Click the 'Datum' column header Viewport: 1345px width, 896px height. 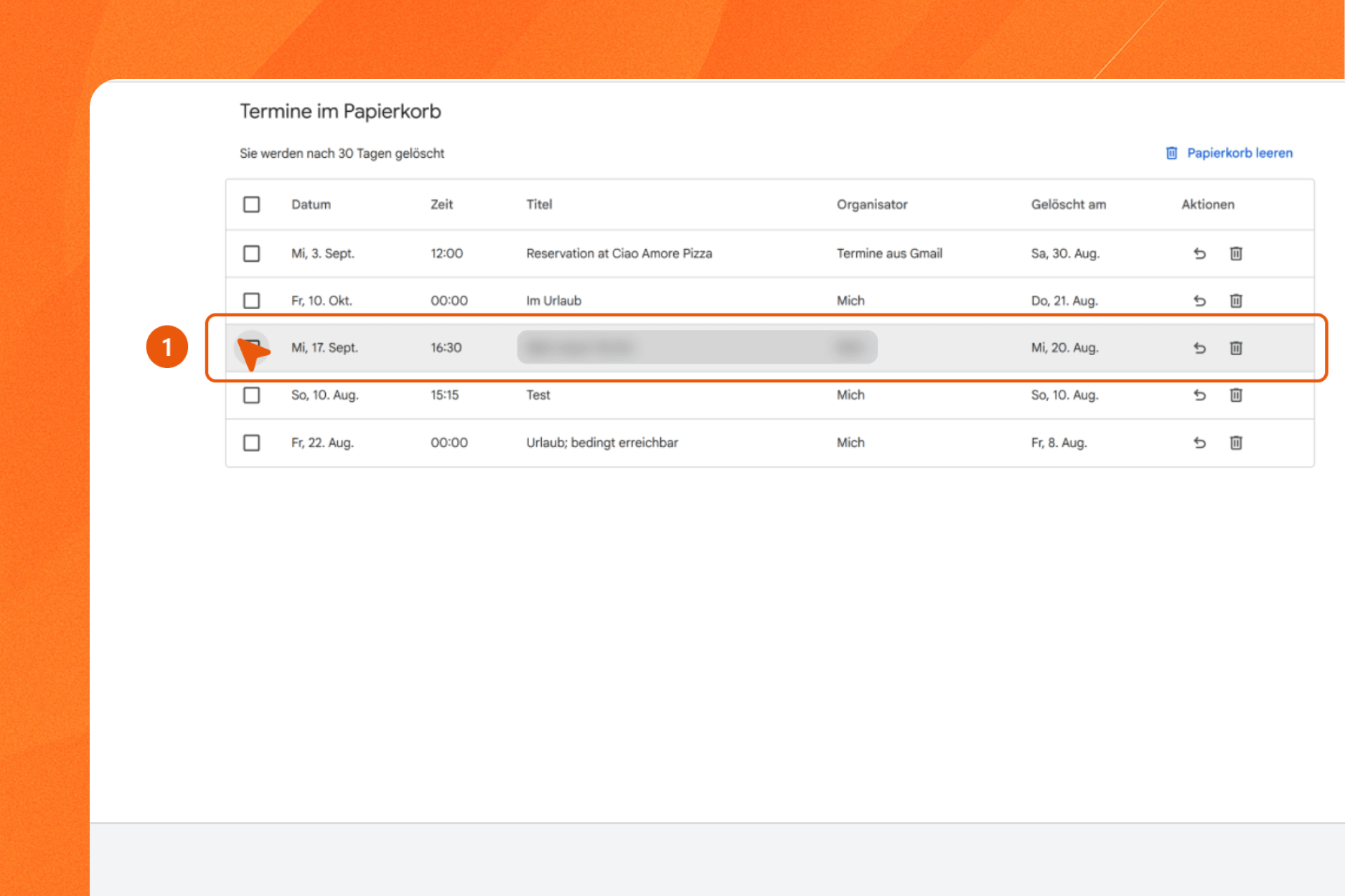click(311, 204)
